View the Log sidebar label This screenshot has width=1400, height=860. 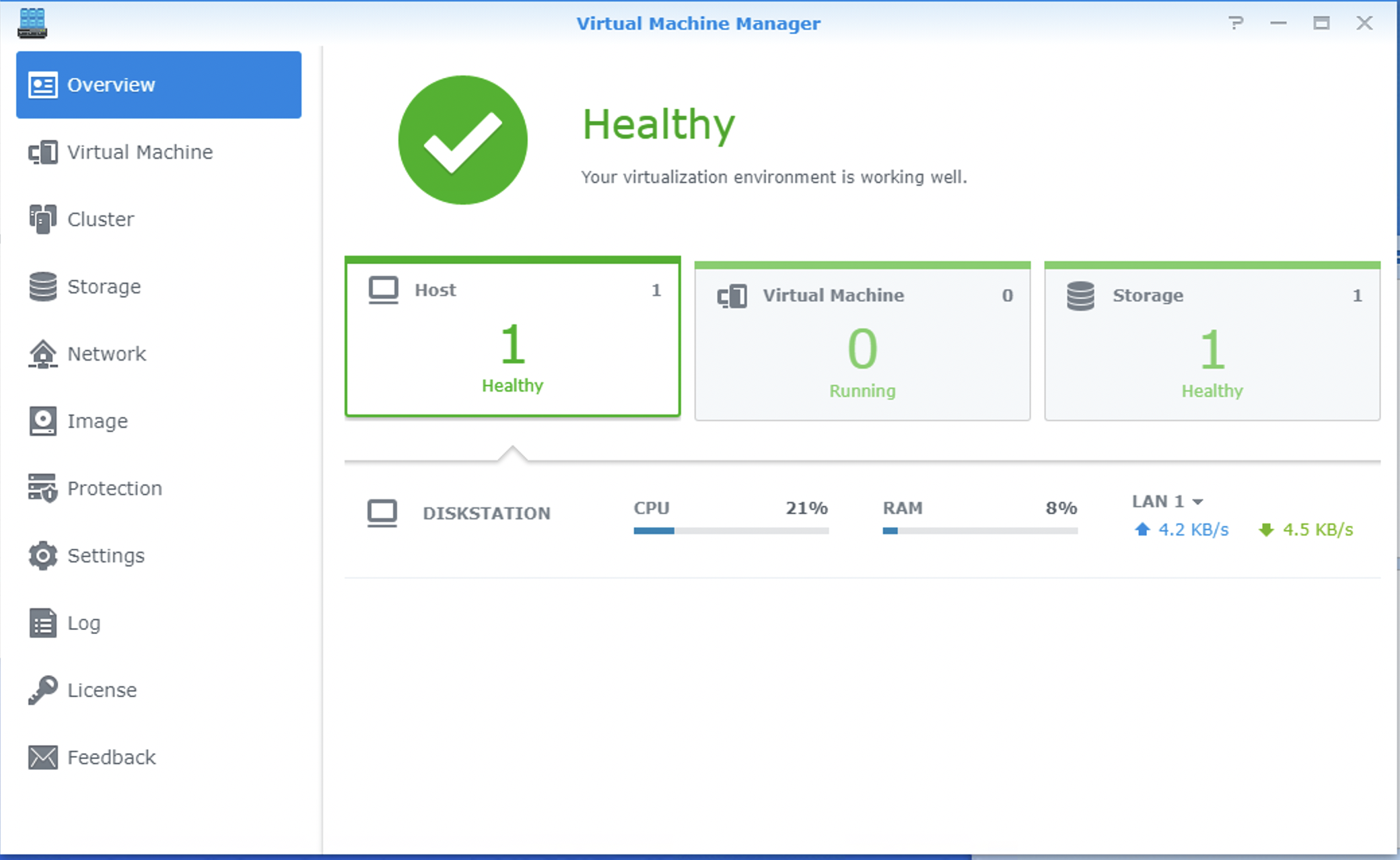coord(83,624)
